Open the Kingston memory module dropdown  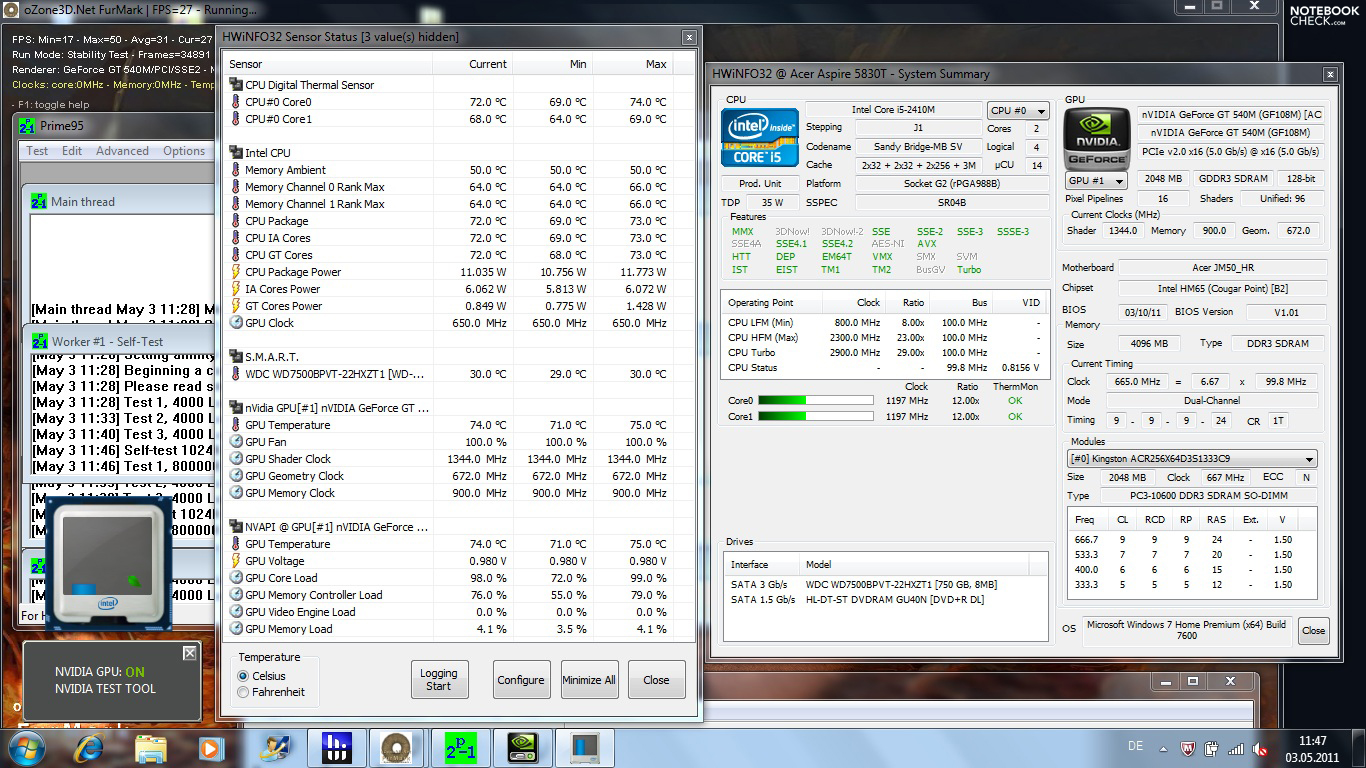[x=1191, y=459]
